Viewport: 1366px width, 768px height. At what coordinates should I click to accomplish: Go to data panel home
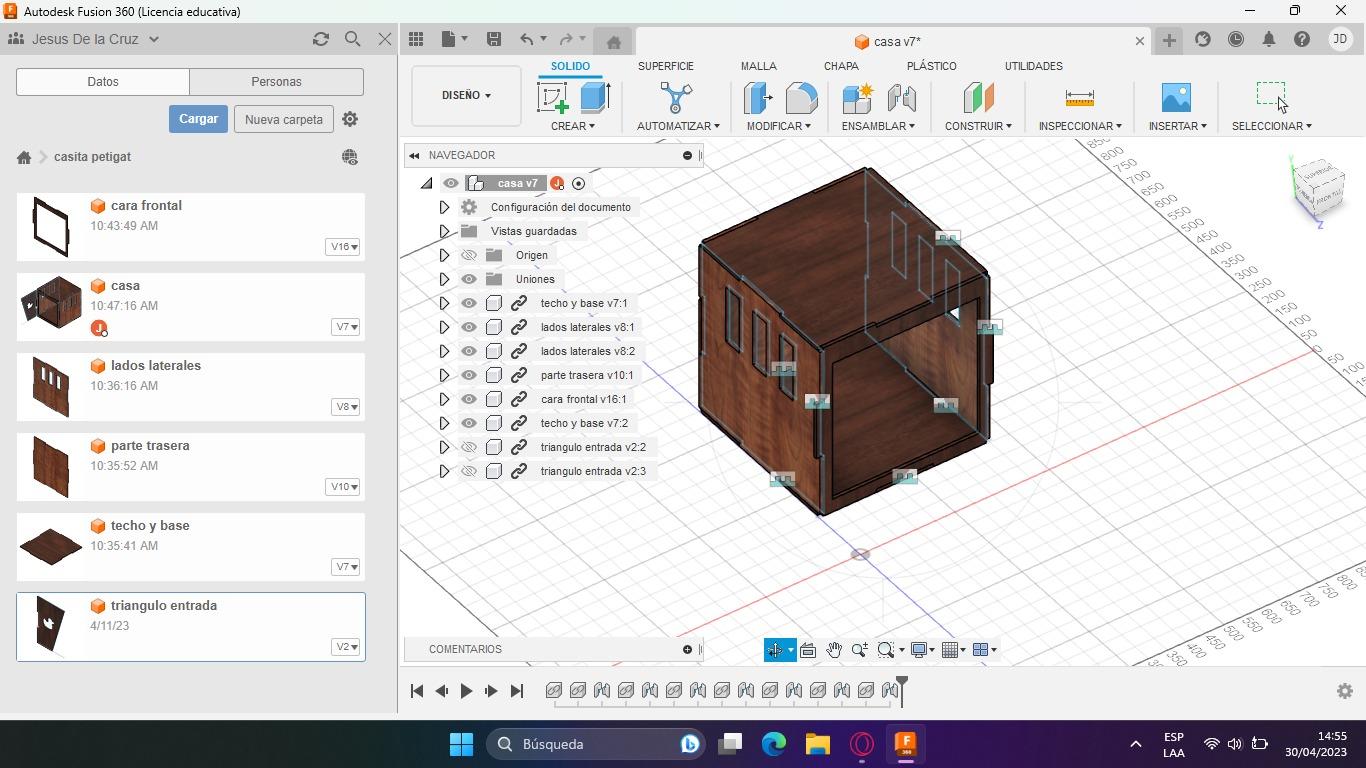(24, 157)
